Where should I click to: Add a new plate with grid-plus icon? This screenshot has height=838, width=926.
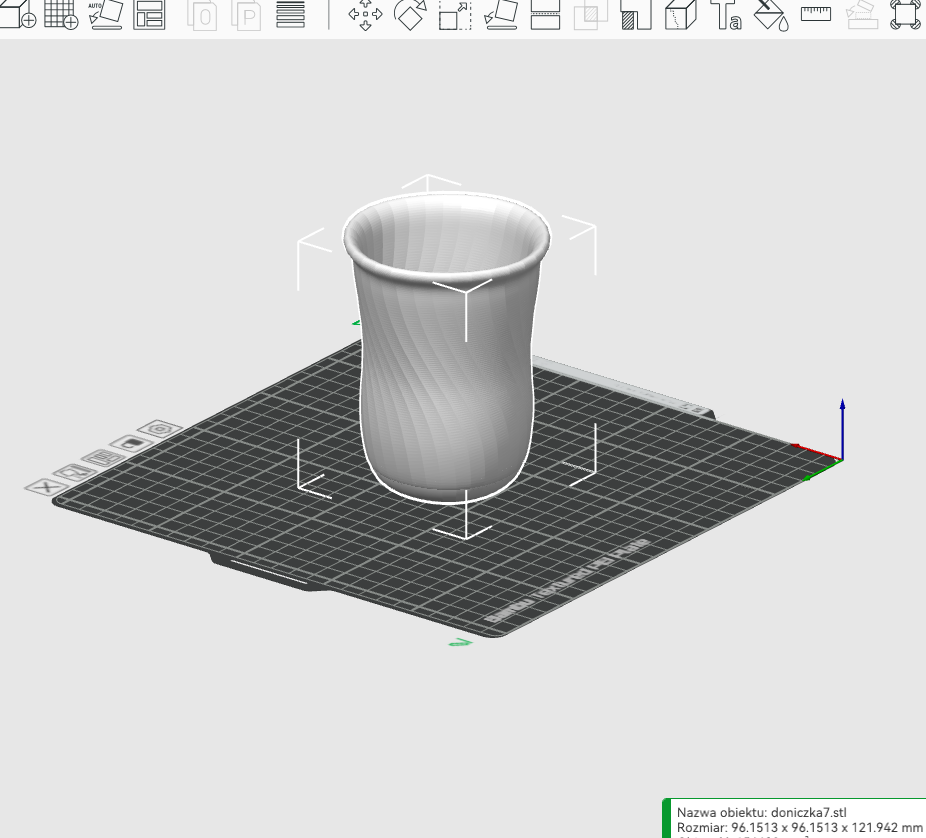coord(61,13)
